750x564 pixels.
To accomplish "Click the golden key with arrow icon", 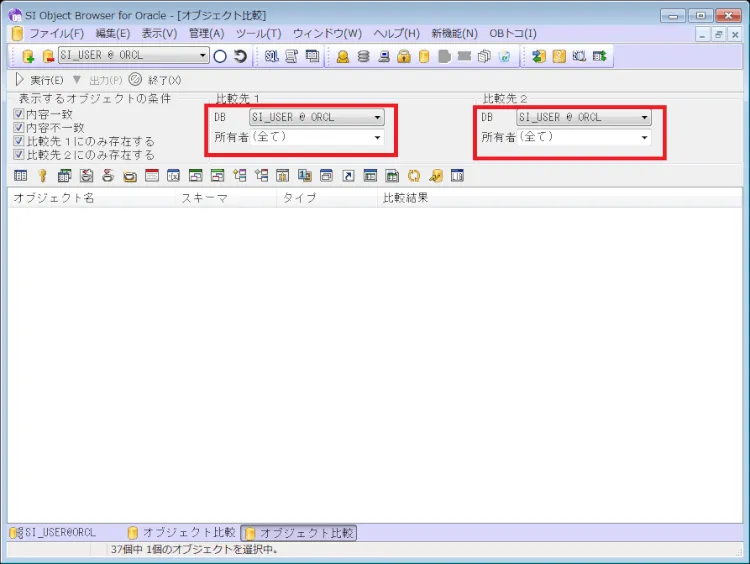I will coord(436,176).
